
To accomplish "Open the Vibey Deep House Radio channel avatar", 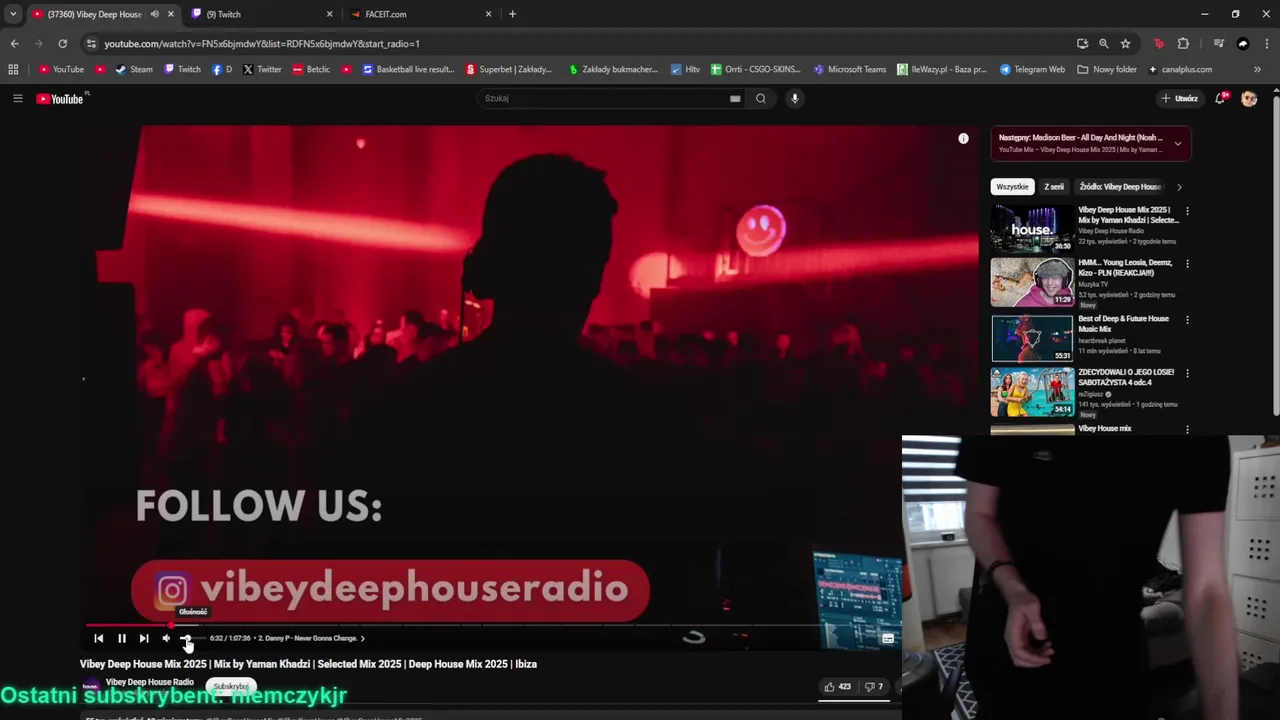I will [90, 686].
